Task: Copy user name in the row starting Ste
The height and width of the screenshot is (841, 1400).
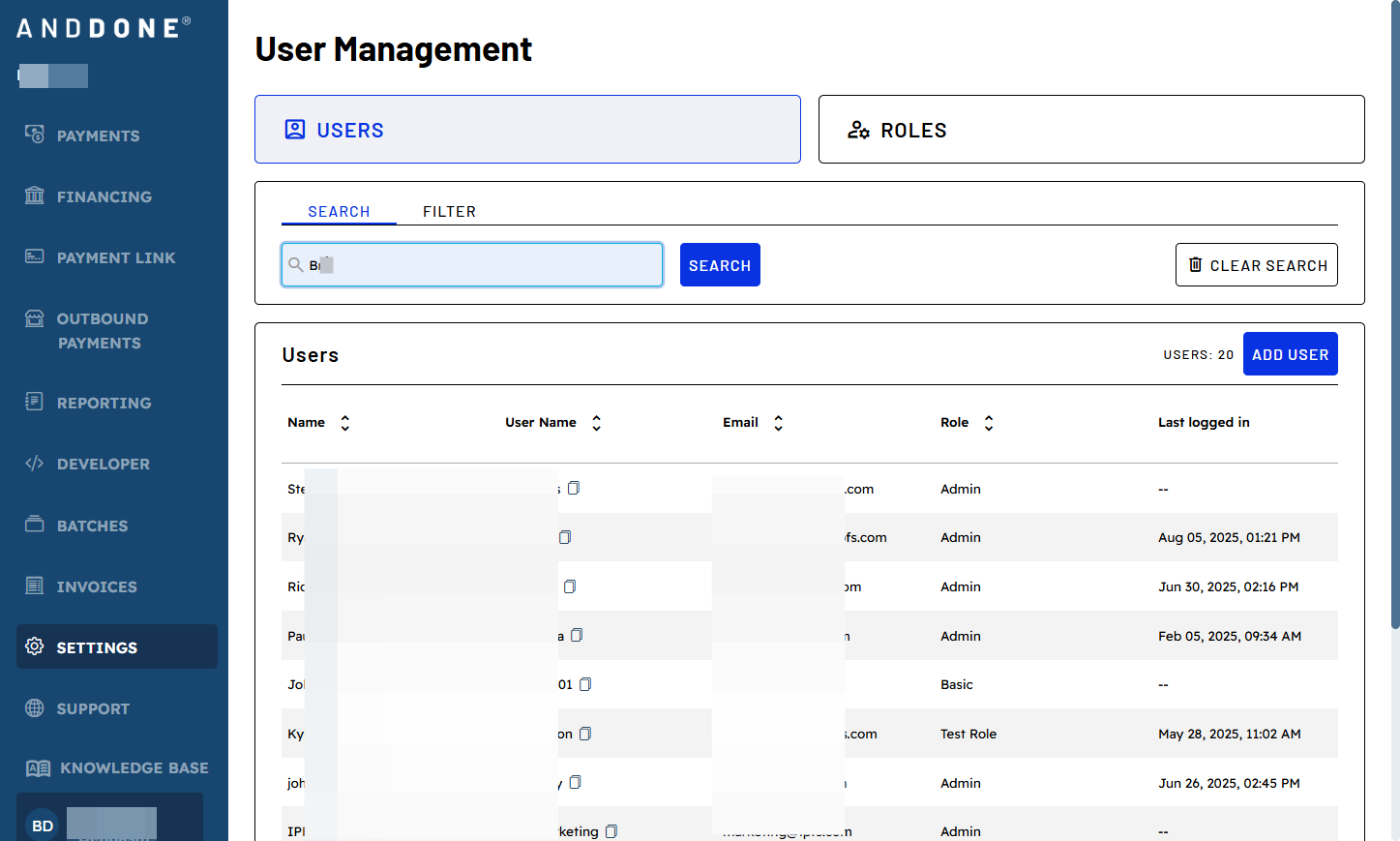Action: pyautogui.click(x=574, y=488)
